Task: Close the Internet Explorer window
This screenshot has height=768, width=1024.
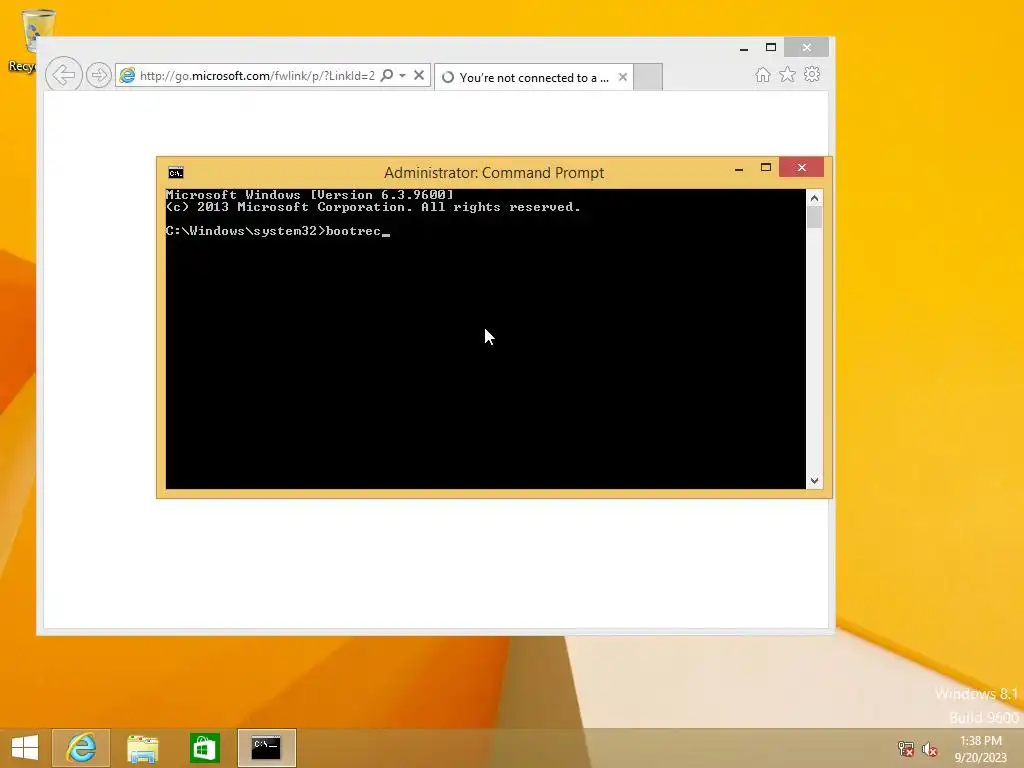Action: click(807, 47)
